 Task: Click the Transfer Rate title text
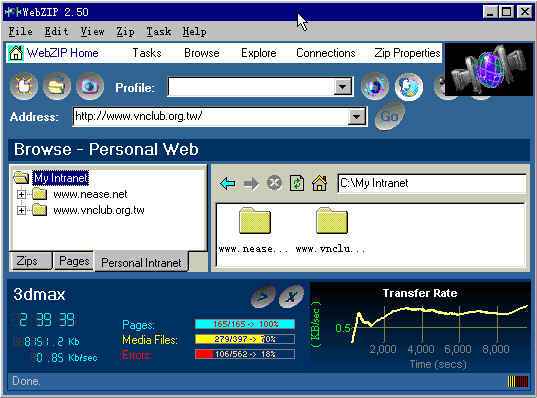tap(420, 293)
